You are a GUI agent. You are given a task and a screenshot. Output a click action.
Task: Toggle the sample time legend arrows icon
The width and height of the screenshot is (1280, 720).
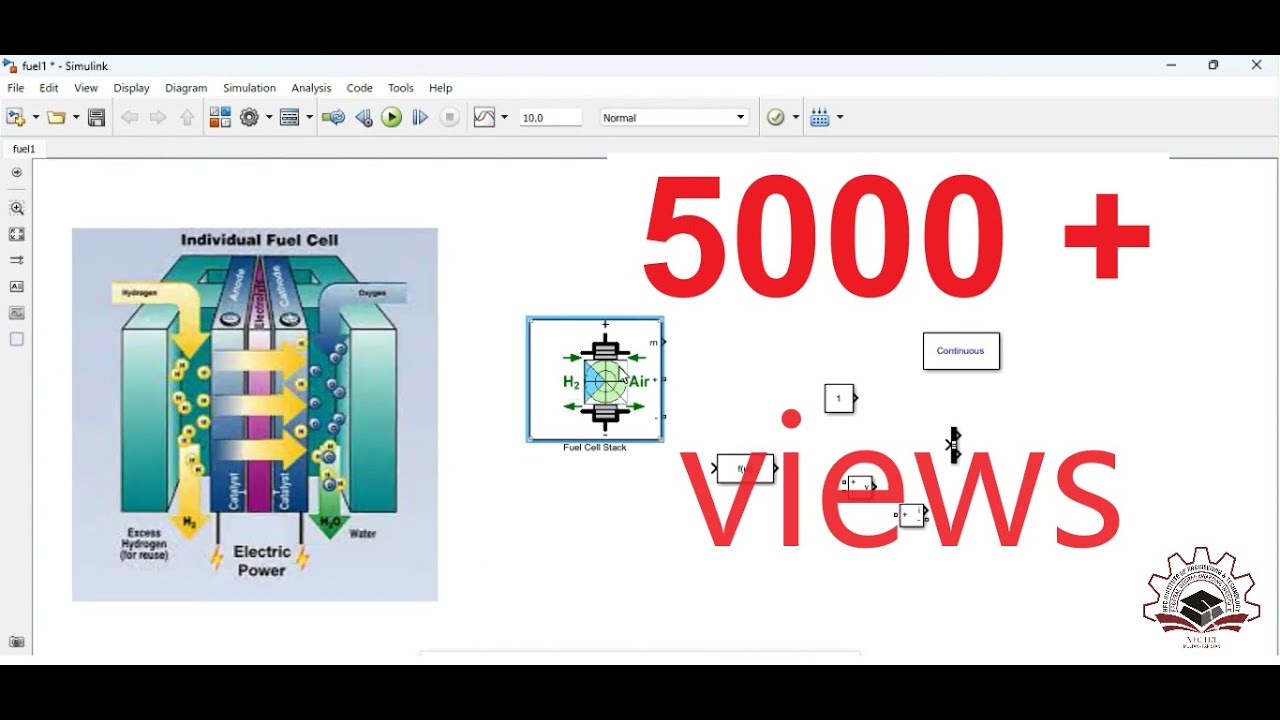click(17, 261)
